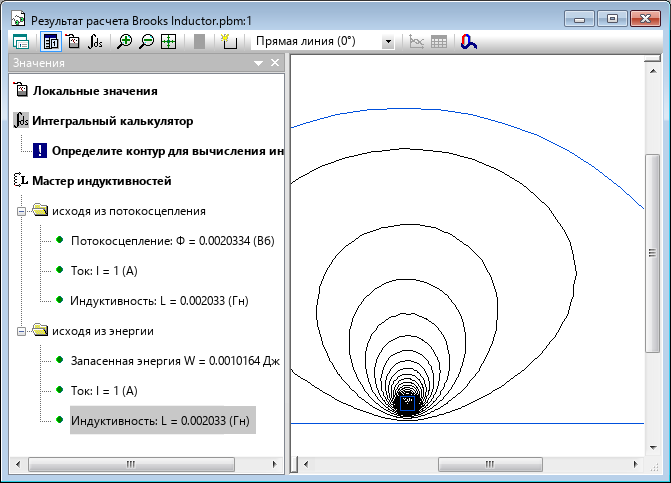Collapse the 'исходя из энергии' branch
Viewport: 671px width, 483px height.
21,331
